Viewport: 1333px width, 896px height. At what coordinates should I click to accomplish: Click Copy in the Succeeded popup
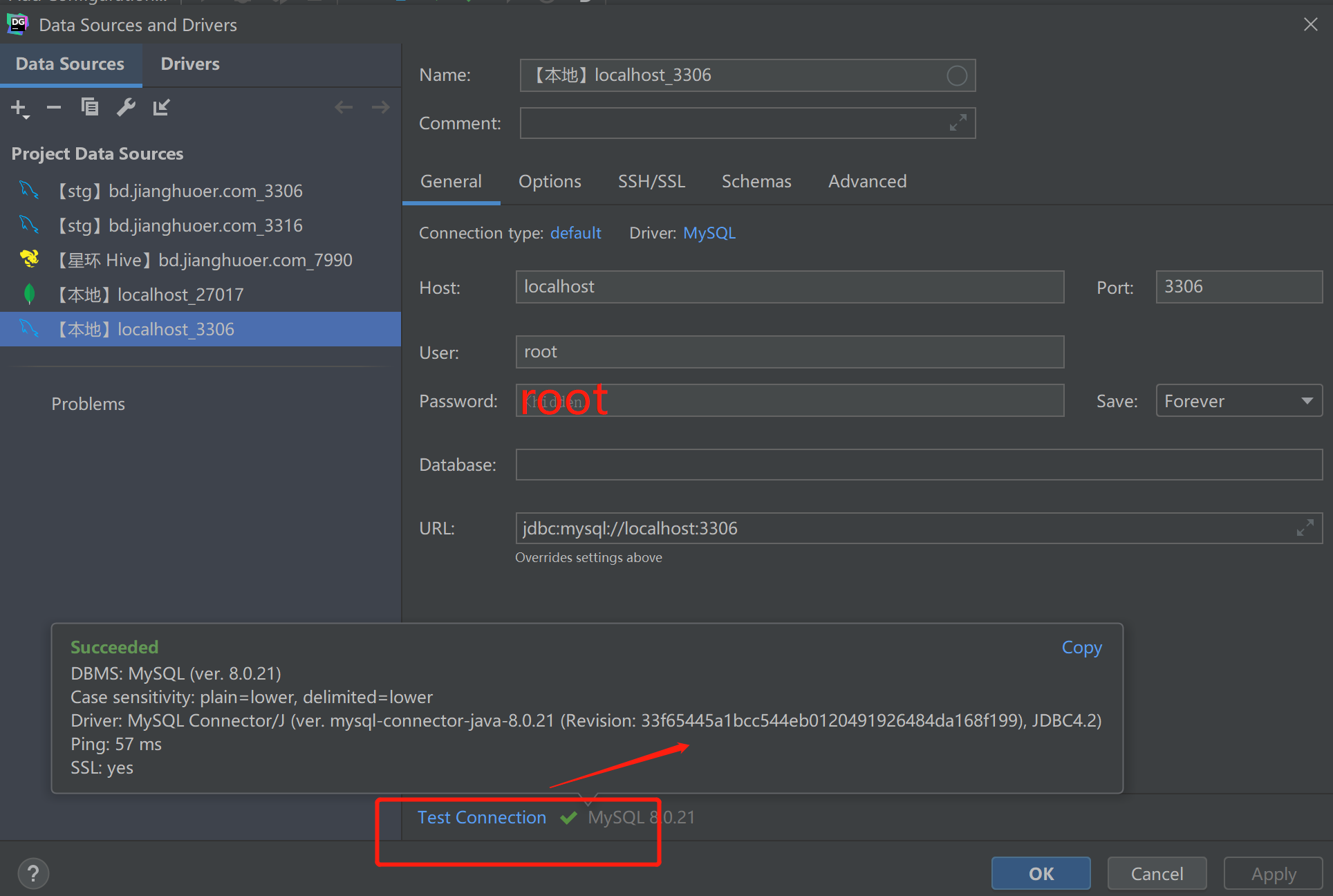(1081, 648)
